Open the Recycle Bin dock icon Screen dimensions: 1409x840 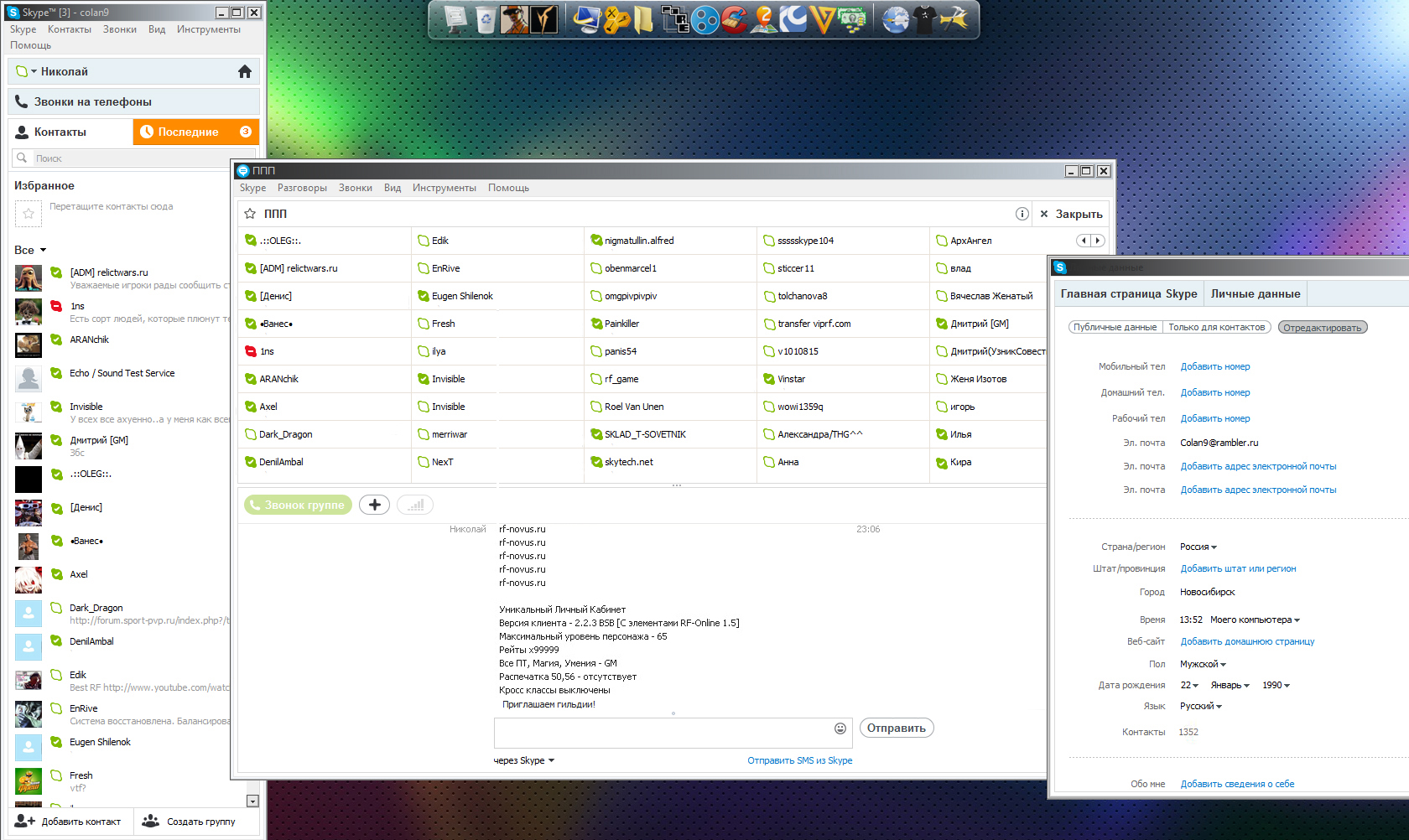(486, 19)
